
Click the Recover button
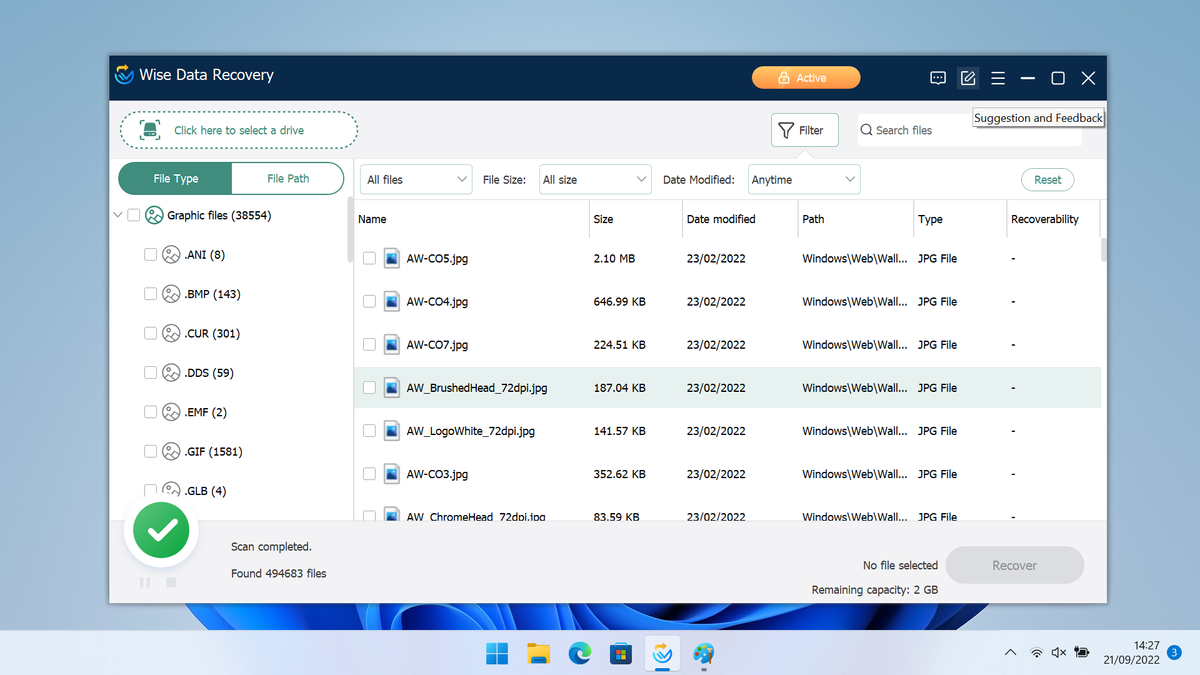1014,565
